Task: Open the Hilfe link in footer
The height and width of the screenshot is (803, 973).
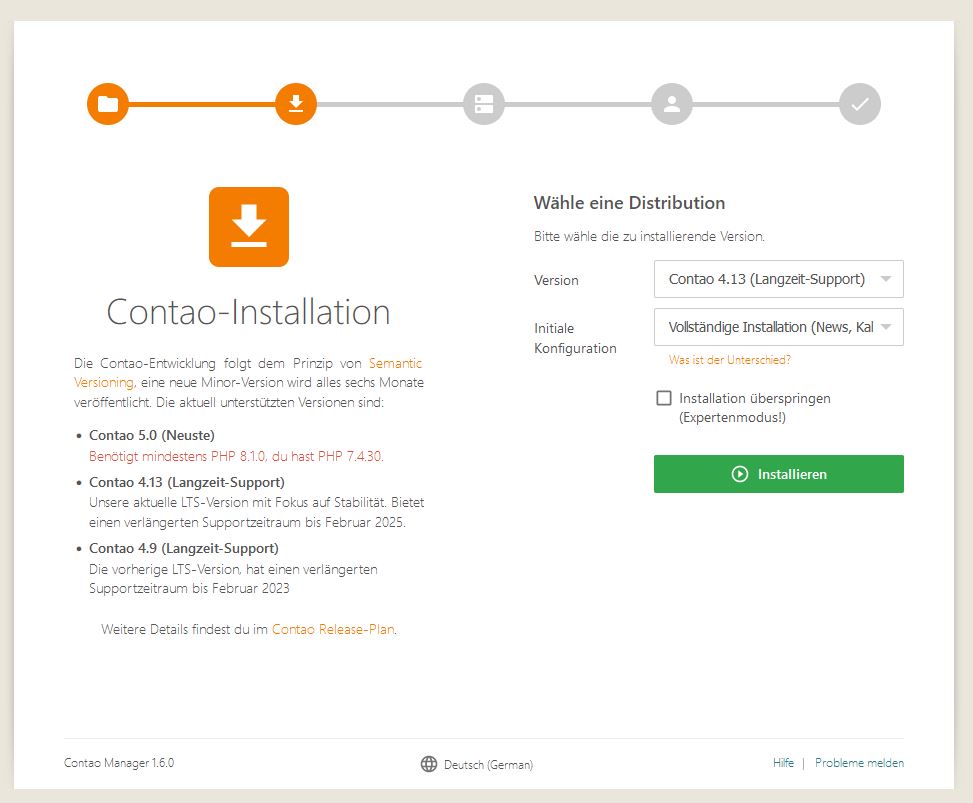Action: pos(783,763)
